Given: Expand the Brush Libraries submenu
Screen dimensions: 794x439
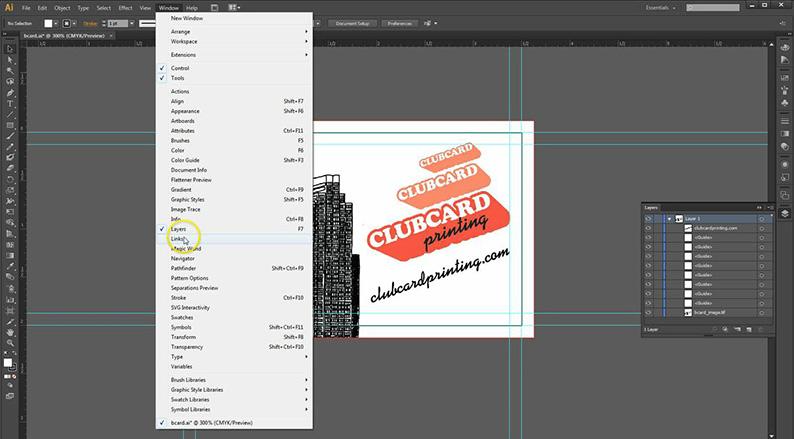Looking at the screenshot, I should point(234,380).
